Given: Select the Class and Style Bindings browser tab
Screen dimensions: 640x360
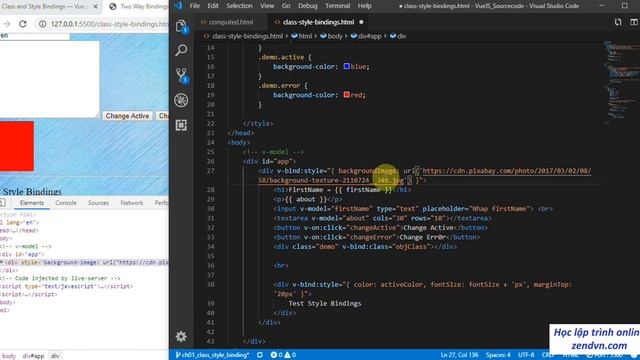Looking at the screenshot, I should (x=45, y=7).
